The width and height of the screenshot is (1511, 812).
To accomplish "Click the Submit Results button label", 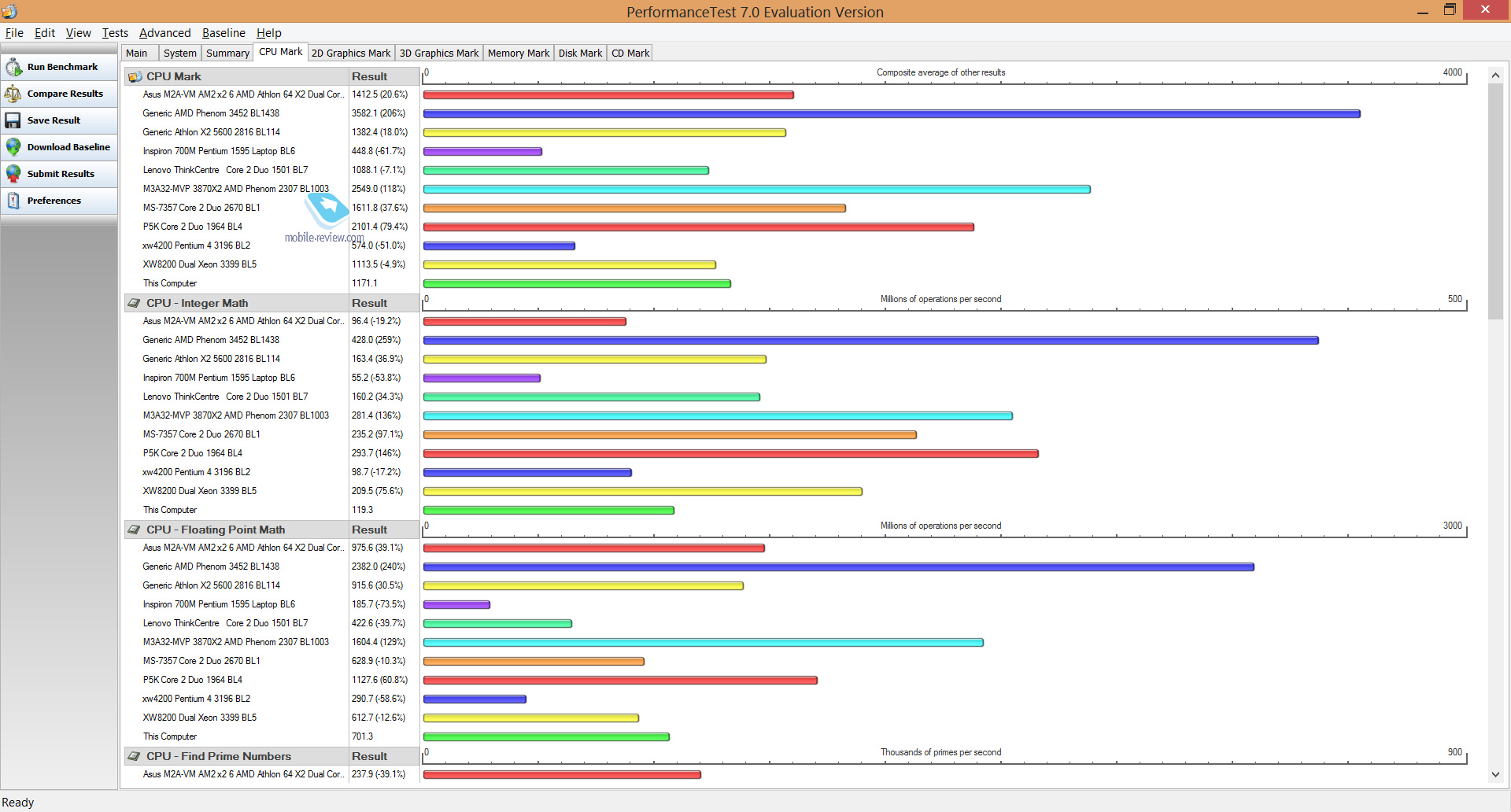I will tap(61, 174).
